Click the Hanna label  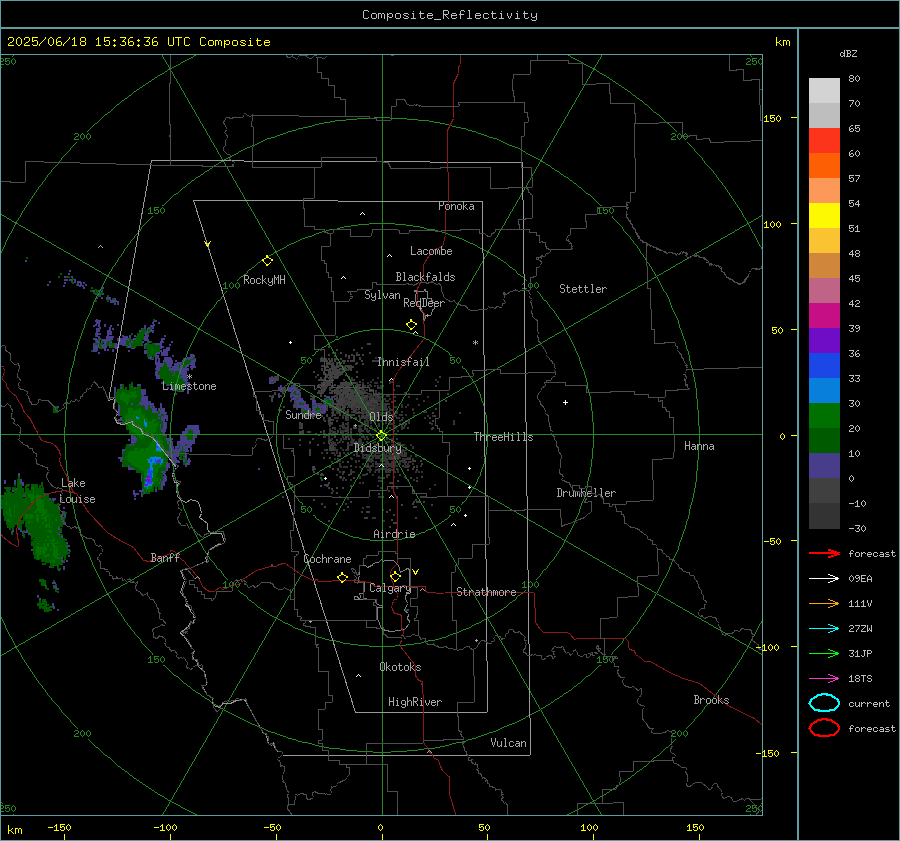point(699,446)
